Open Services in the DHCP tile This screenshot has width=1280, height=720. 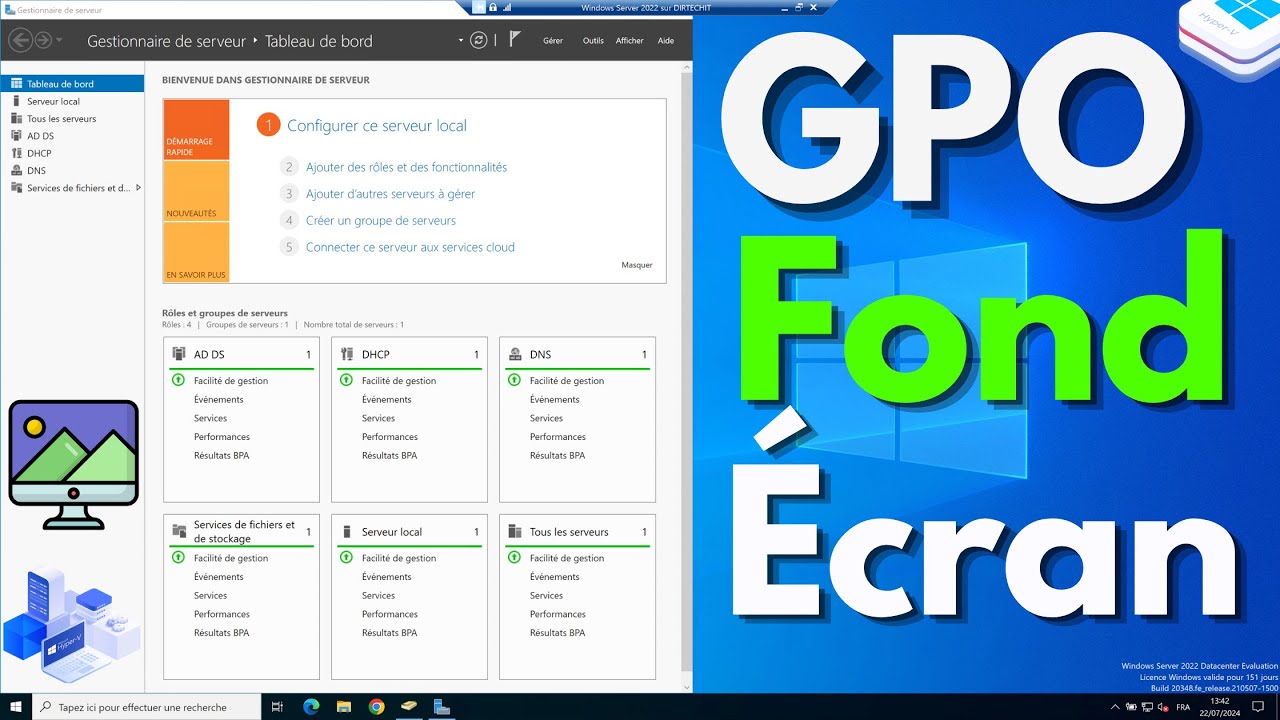coord(378,418)
